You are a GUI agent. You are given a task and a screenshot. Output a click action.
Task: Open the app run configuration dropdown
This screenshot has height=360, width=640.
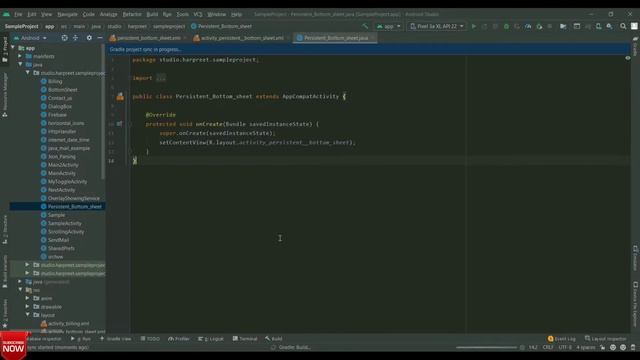click(389, 26)
